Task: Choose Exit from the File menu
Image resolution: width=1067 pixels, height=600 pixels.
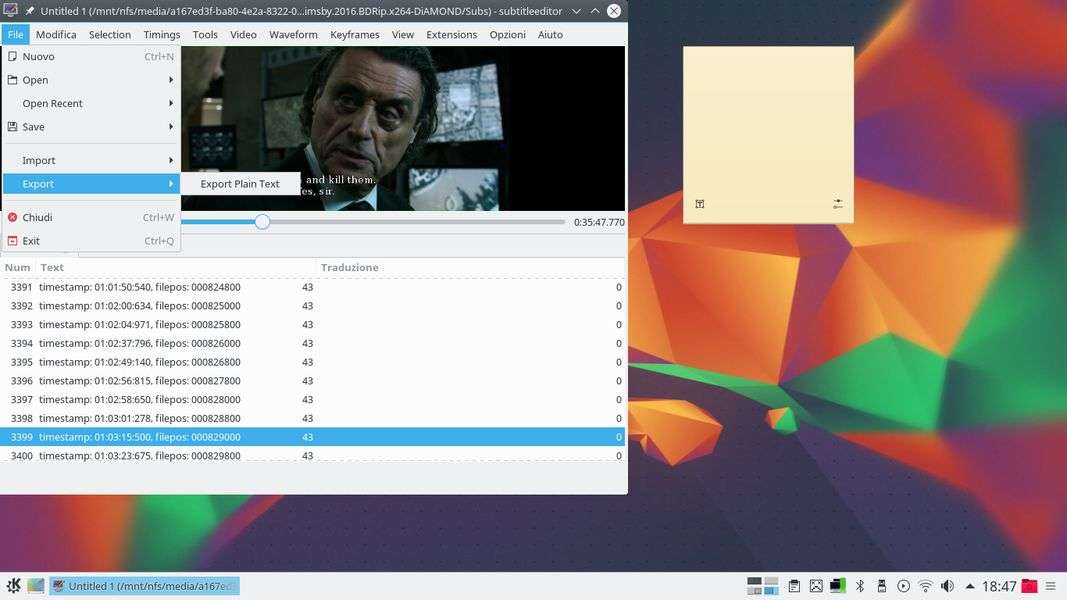Action: point(91,241)
